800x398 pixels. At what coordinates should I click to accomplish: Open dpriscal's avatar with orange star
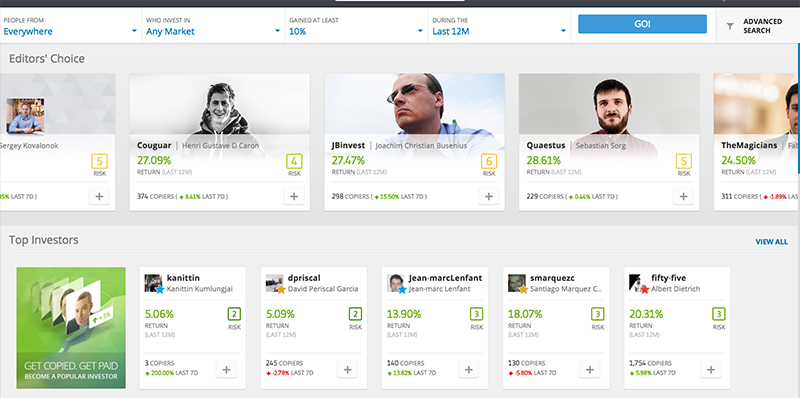tap(275, 283)
